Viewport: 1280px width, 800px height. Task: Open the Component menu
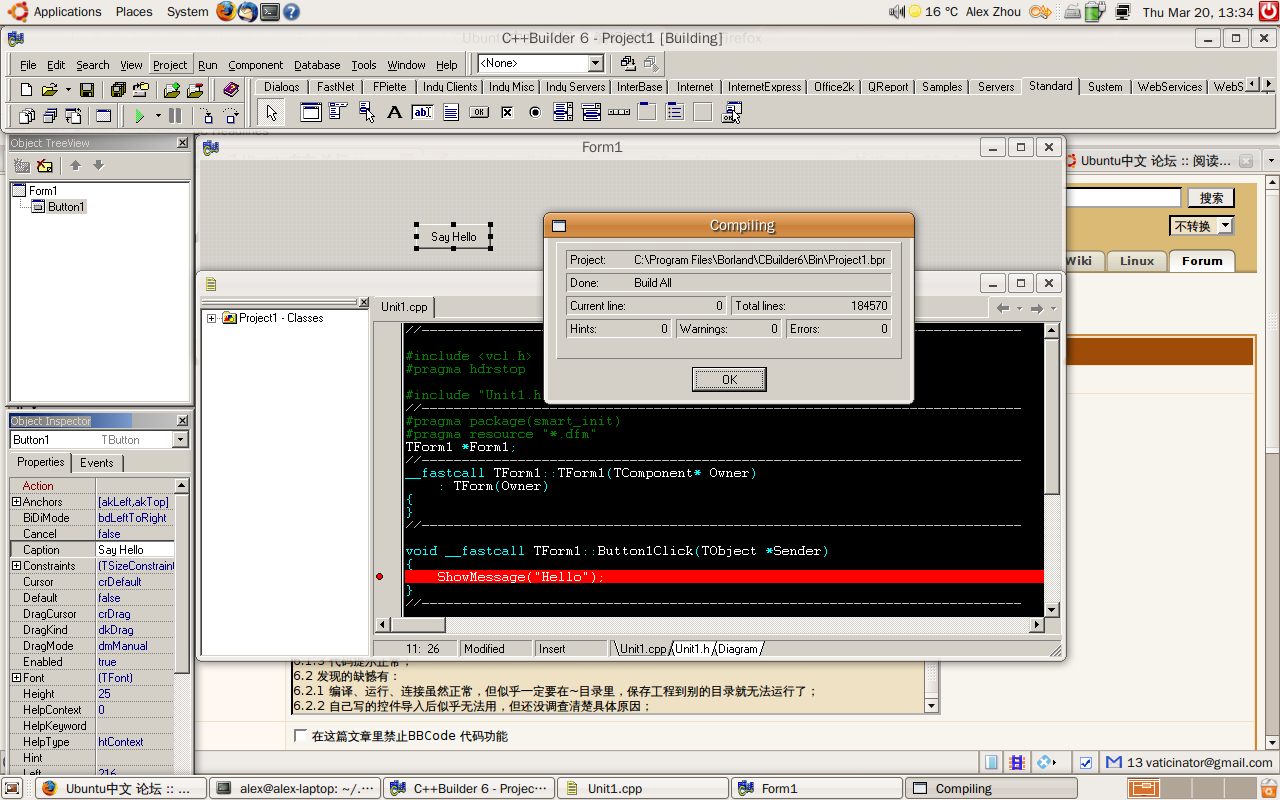point(255,65)
